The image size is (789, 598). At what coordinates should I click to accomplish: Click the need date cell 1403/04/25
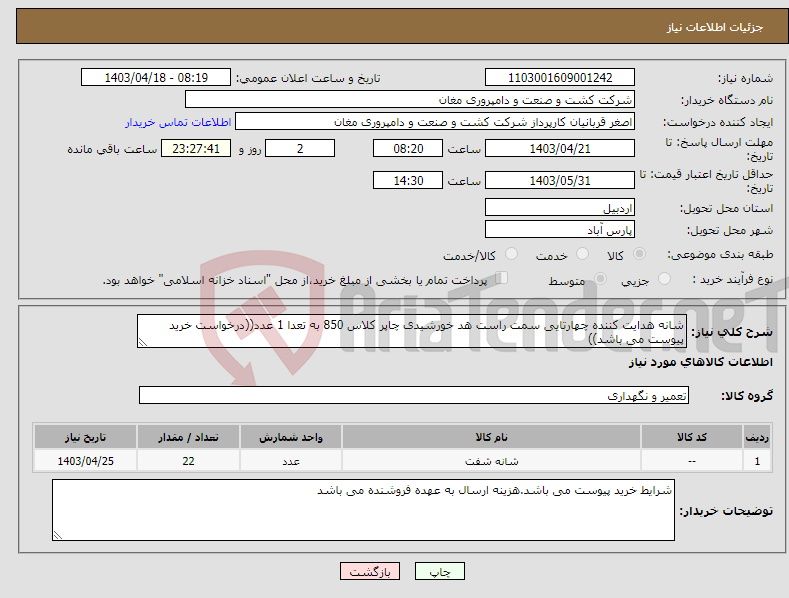pyautogui.click(x=86, y=461)
